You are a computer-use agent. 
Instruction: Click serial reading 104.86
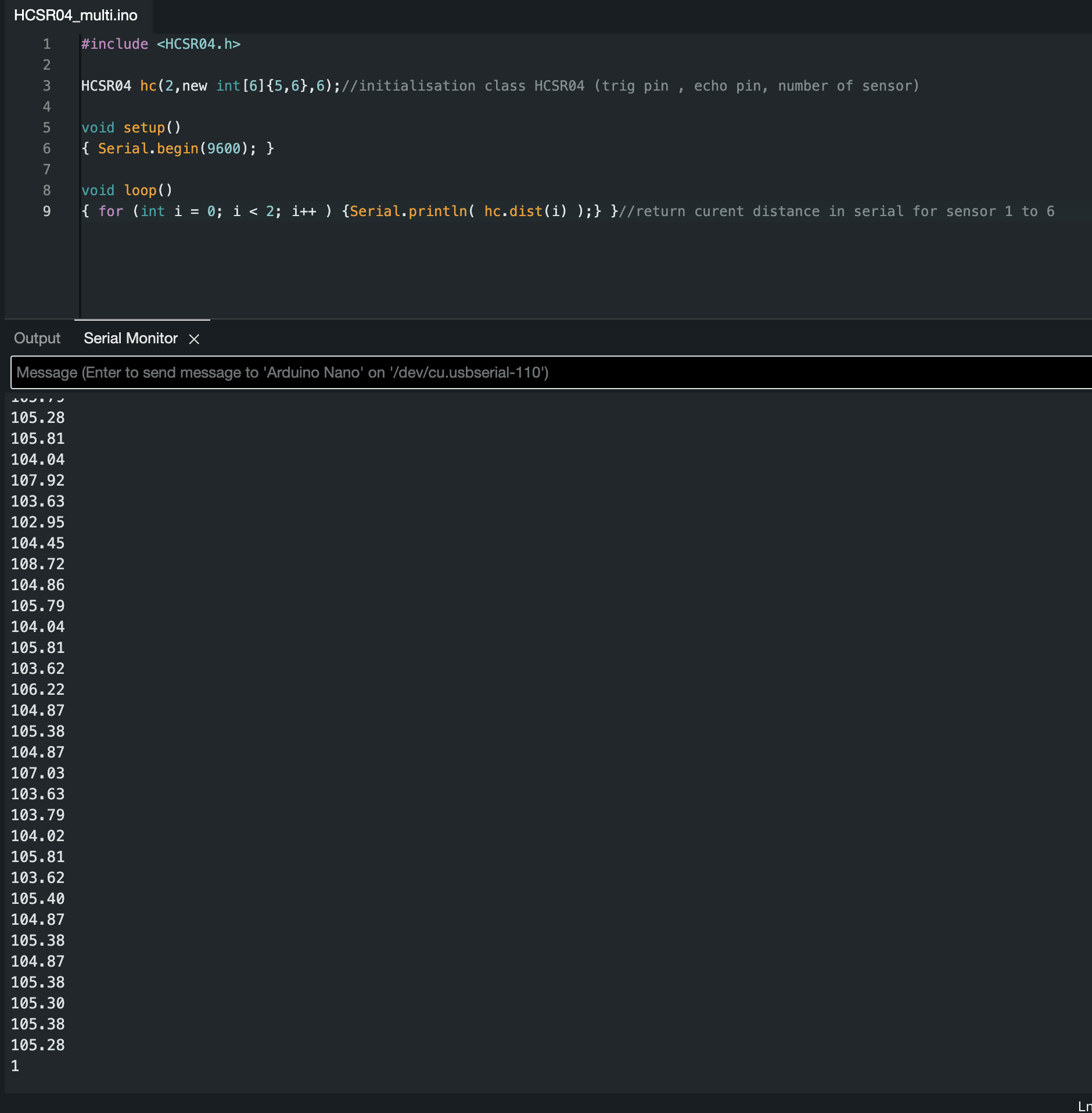pyautogui.click(x=38, y=585)
